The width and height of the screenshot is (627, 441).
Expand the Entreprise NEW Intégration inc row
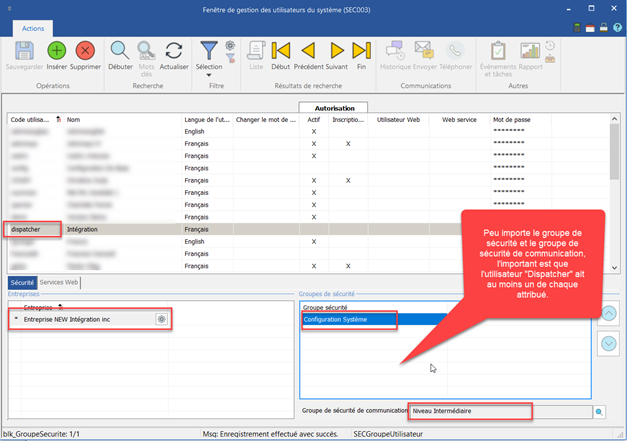pos(15,319)
